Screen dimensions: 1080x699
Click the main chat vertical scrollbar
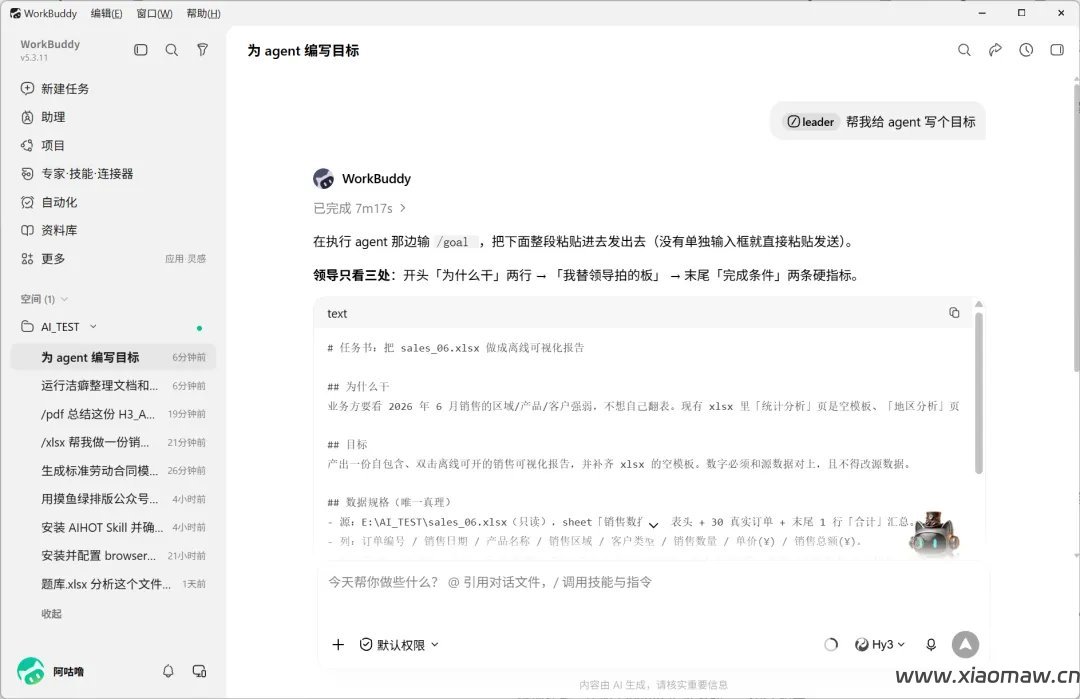tap(1076, 227)
